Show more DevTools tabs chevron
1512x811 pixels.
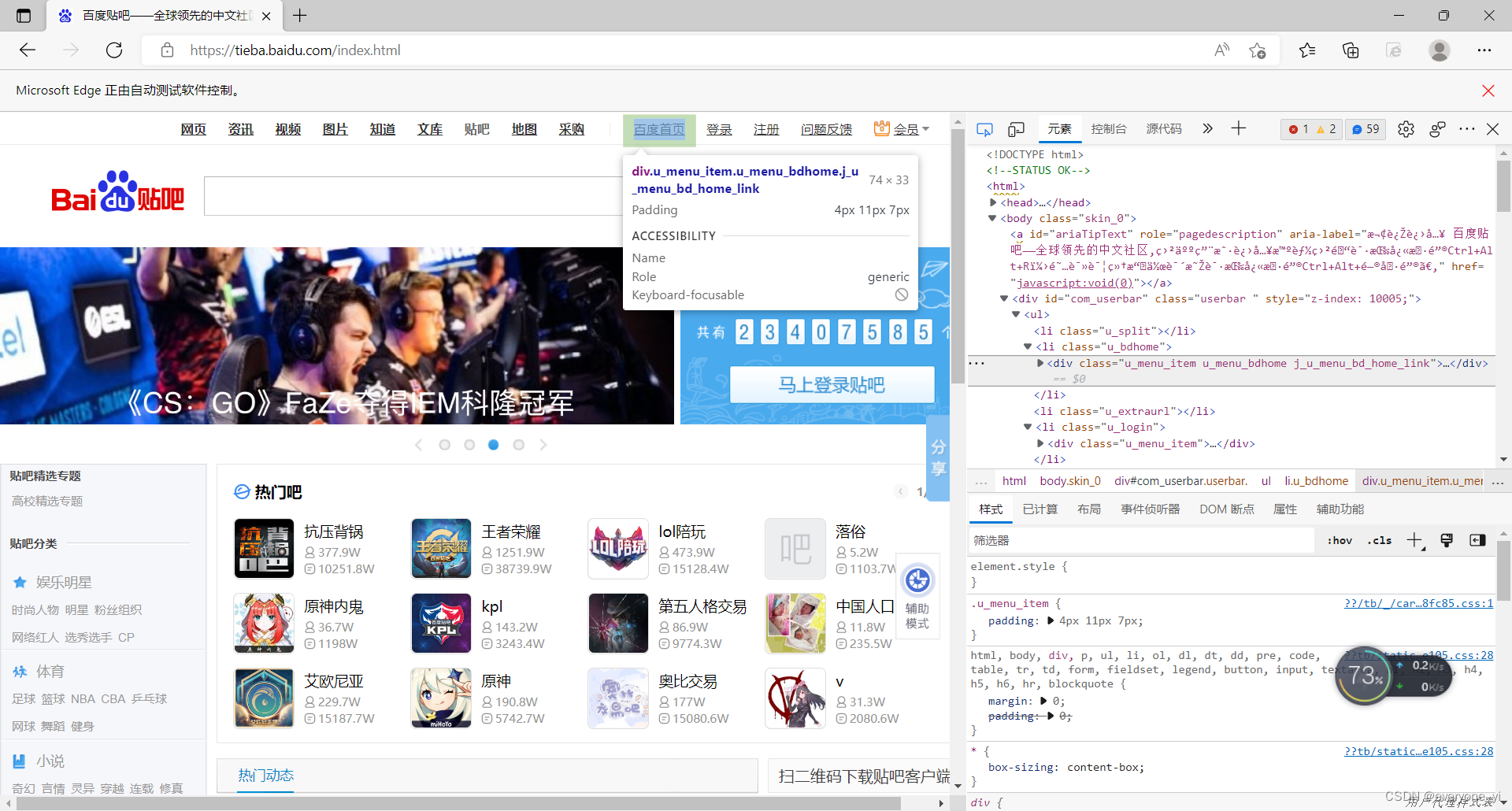click(1208, 128)
